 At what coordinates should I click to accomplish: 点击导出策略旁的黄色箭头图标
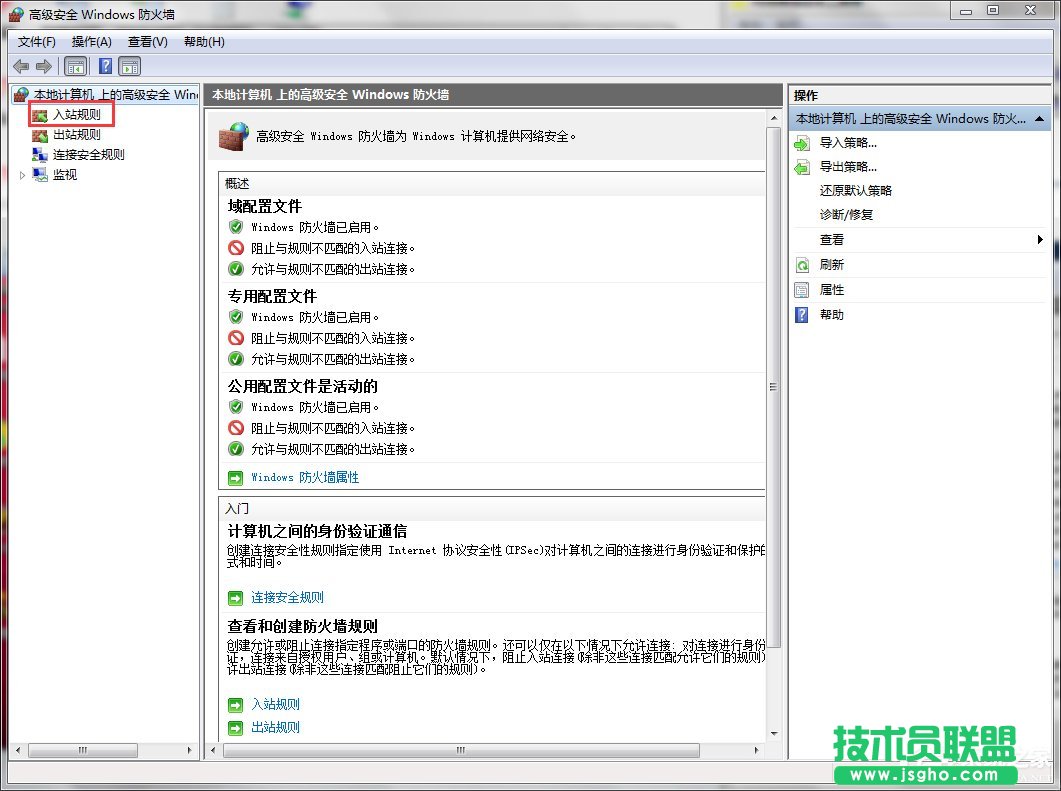pos(801,166)
